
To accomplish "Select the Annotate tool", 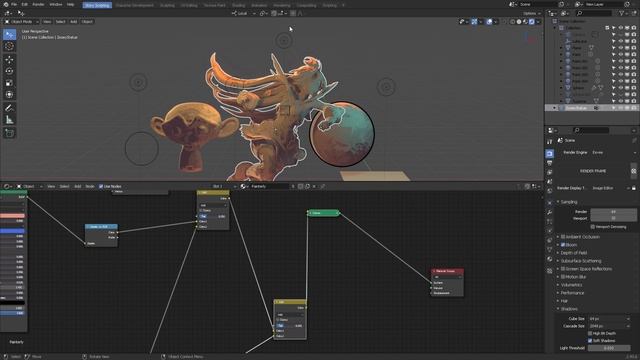I will tap(9, 108).
